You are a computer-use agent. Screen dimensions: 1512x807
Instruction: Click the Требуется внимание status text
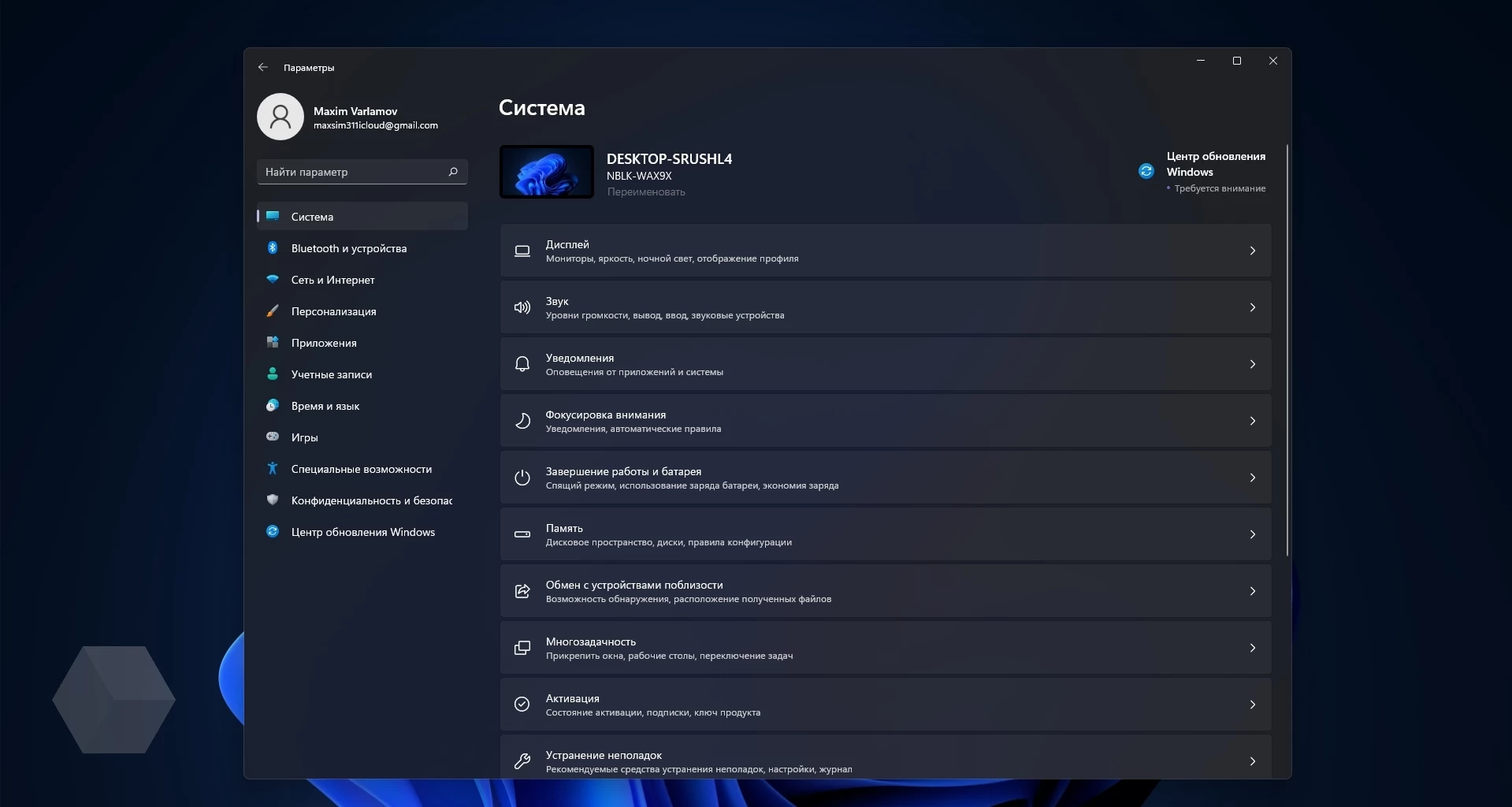click(1220, 188)
